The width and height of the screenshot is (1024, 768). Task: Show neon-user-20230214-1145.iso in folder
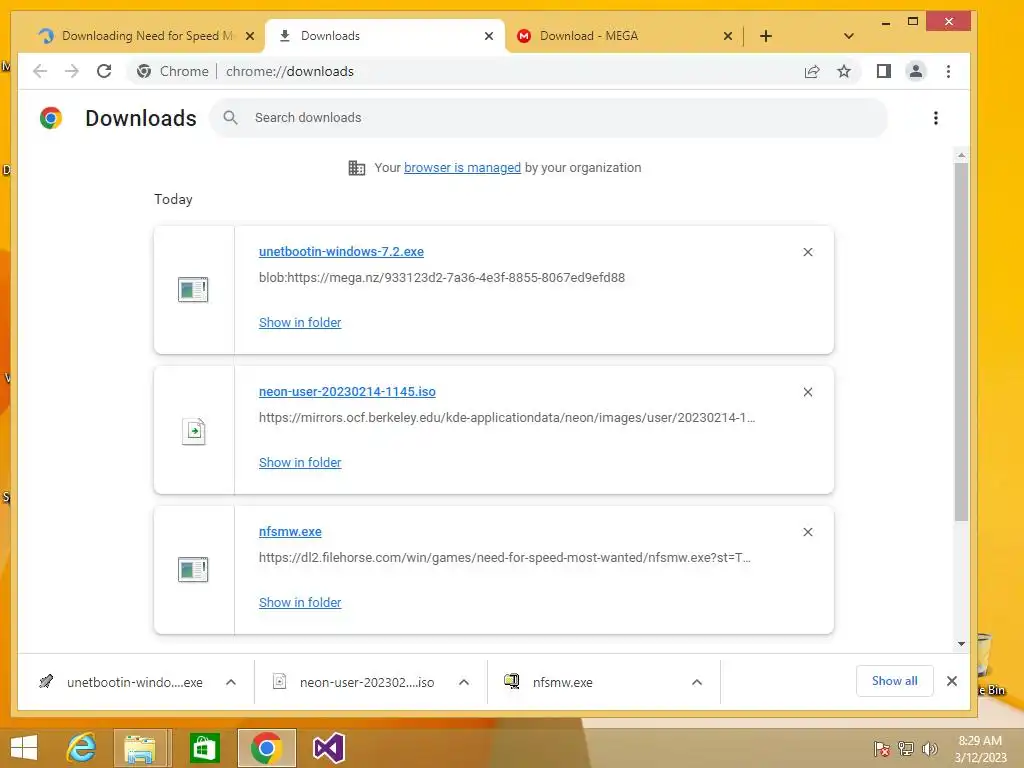(x=300, y=462)
